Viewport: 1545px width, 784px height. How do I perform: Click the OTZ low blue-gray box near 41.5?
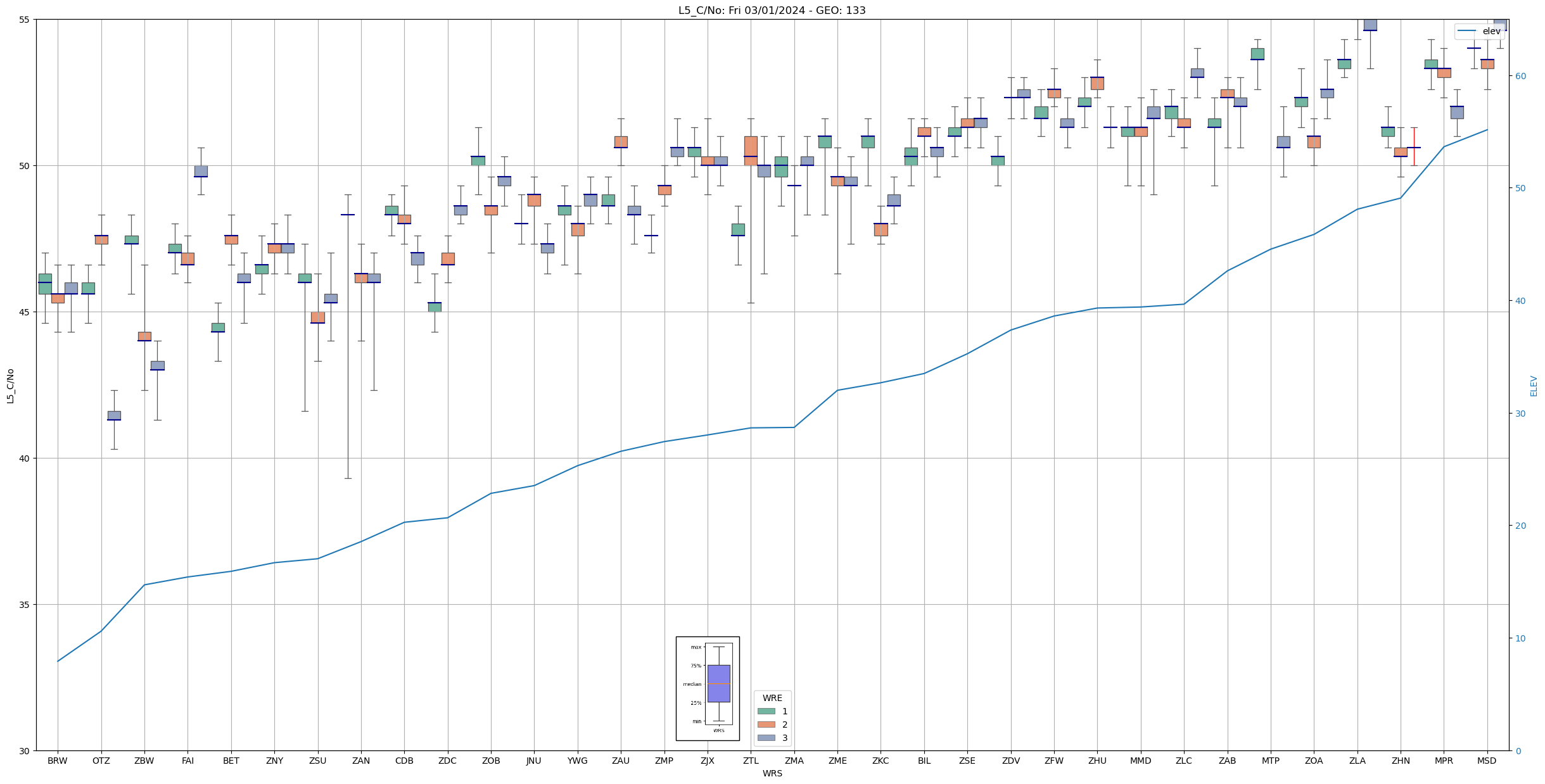click(114, 415)
